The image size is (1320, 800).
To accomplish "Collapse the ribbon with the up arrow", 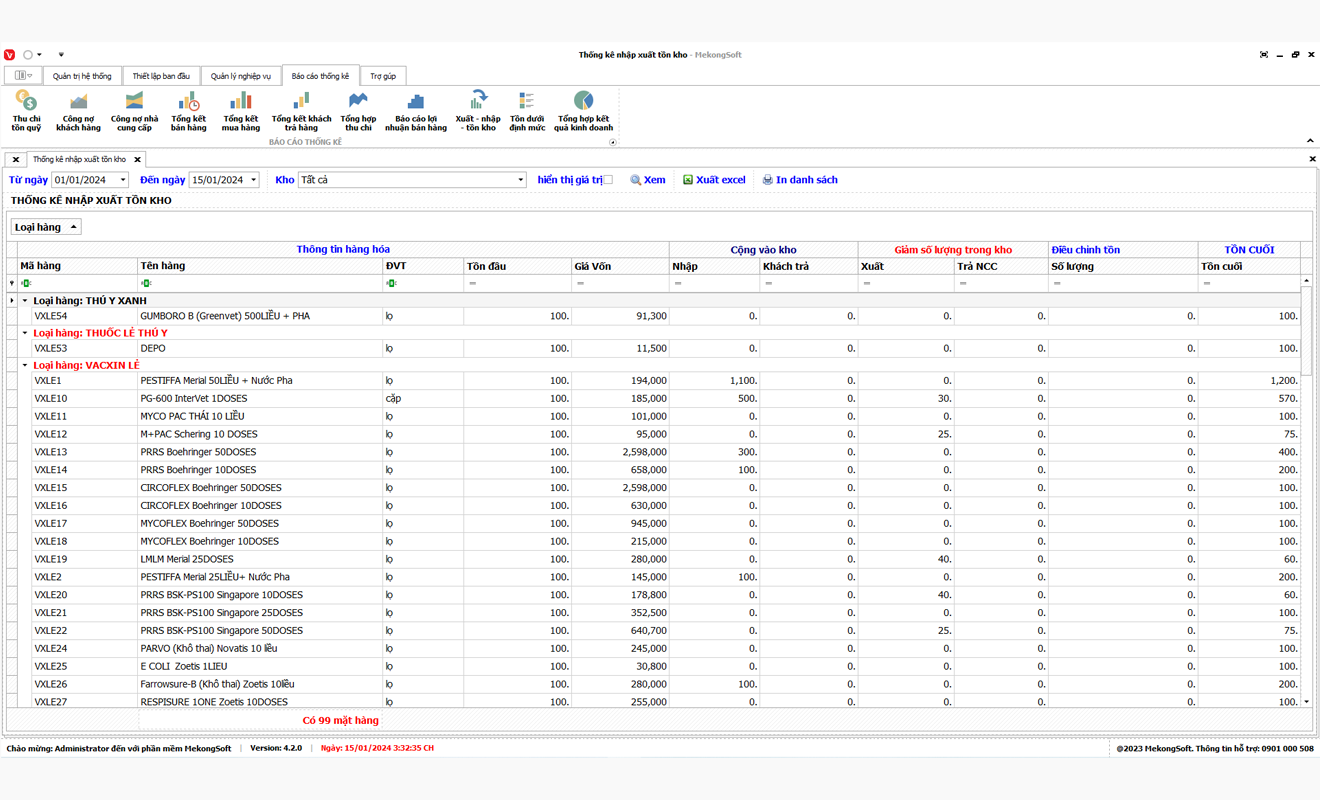I will (x=1310, y=141).
